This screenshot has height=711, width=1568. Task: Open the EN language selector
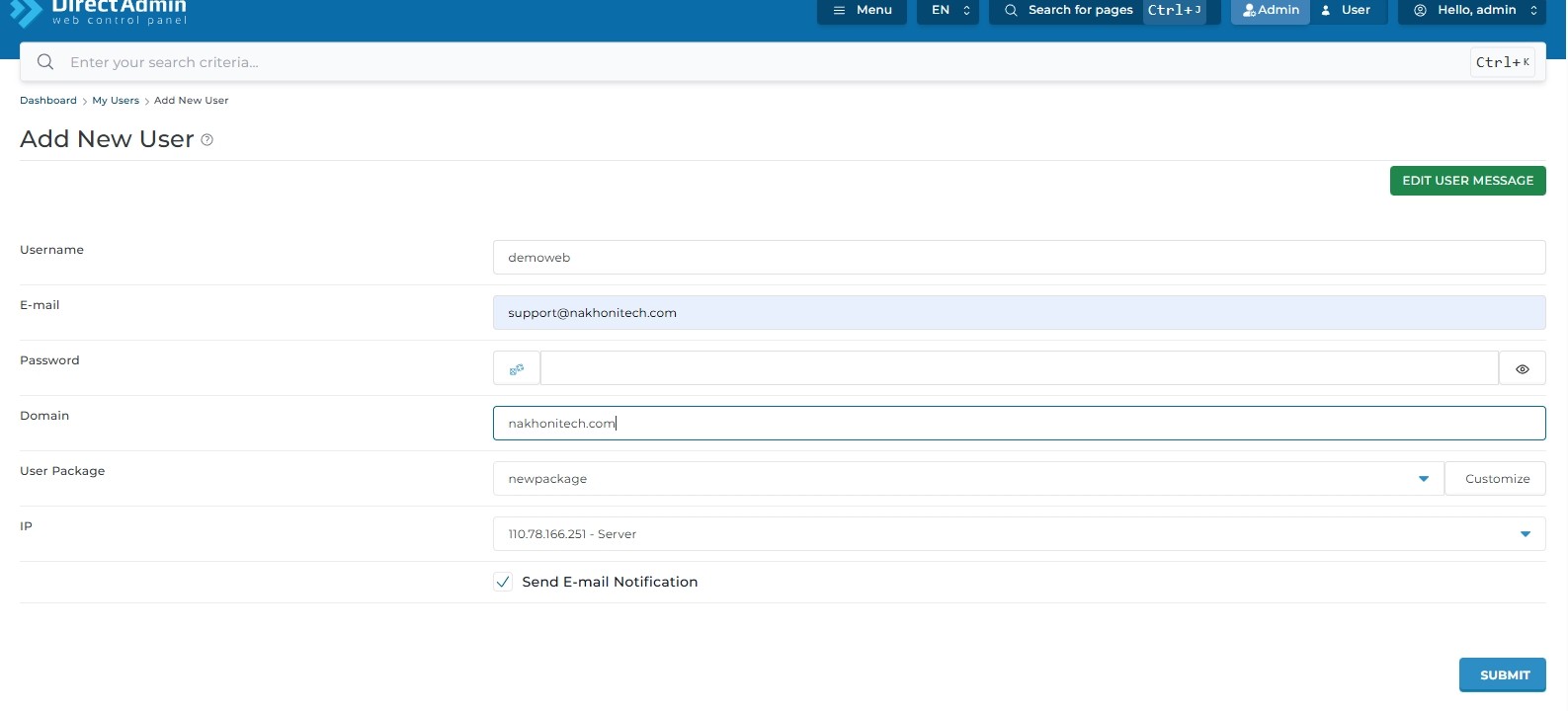point(948,10)
